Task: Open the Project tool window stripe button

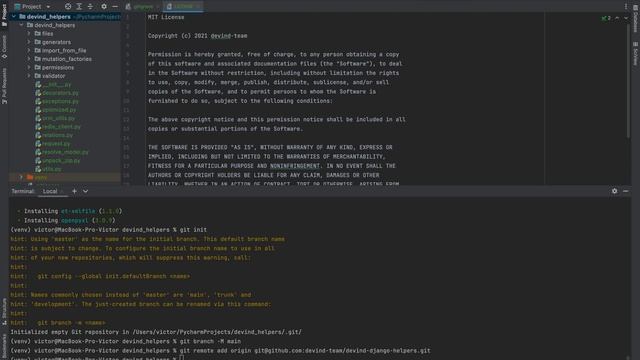Action: (4, 16)
